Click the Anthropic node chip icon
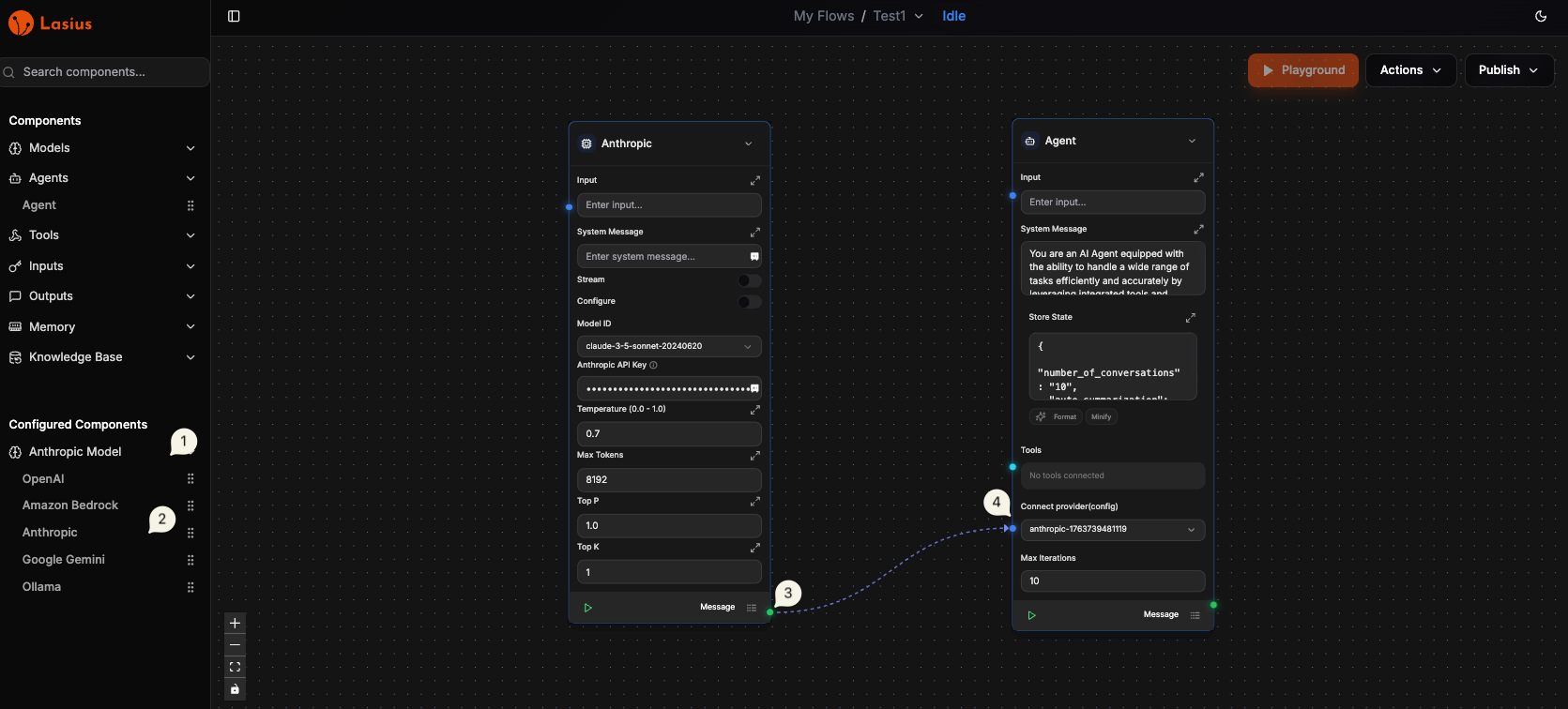Viewport: 1568px width, 709px height. [x=586, y=143]
